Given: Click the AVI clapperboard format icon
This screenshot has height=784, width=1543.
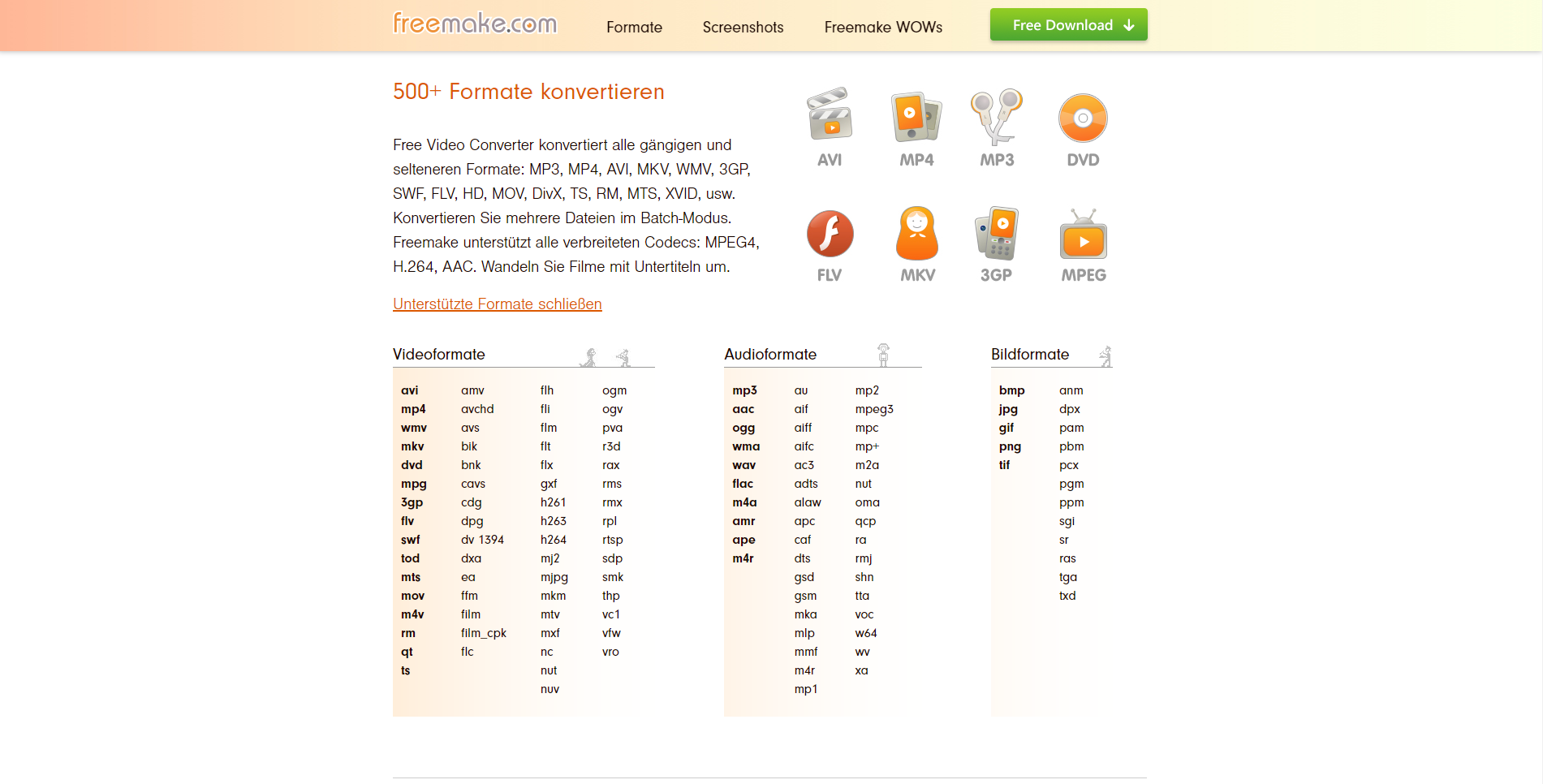Looking at the screenshot, I should click(x=830, y=114).
